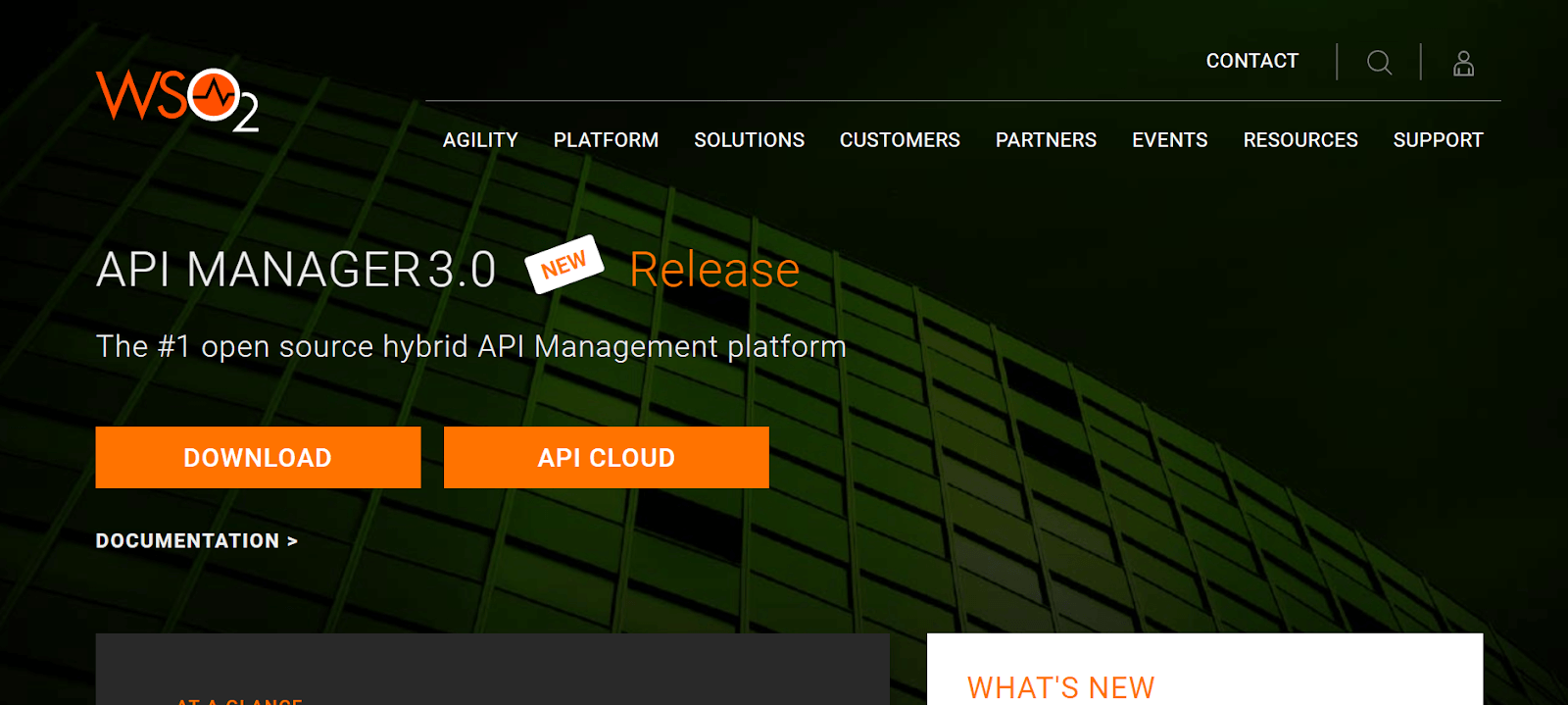Screen dimensions: 1568x705
Task: Click the WHAT'S NEW heading
Action: click(1060, 687)
